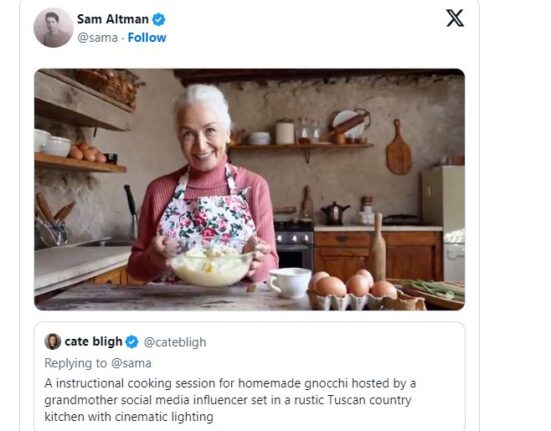The width and height of the screenshot is (551, 431).
Task: Open the grandmother cooking media preview
Action: click(x=249, y=190)
